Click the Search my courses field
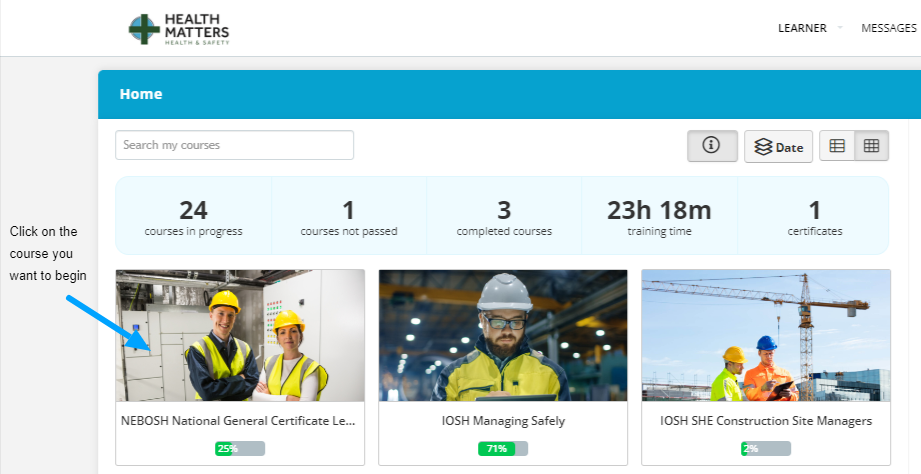 (234, 145)
